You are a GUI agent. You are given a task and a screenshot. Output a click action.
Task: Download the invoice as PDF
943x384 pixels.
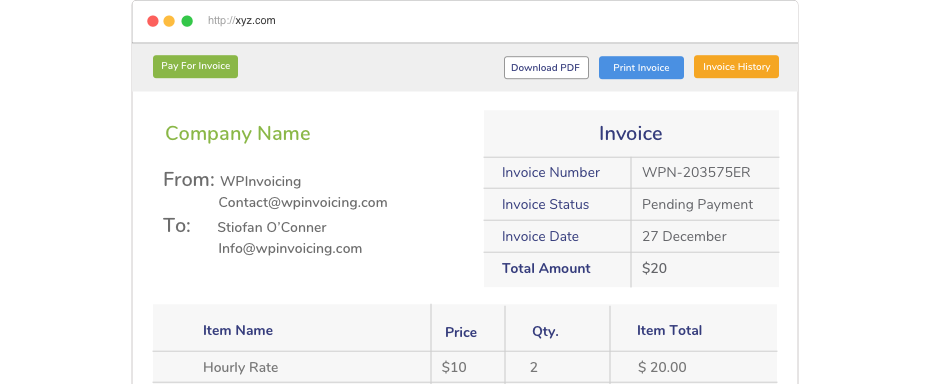(546, 67)
